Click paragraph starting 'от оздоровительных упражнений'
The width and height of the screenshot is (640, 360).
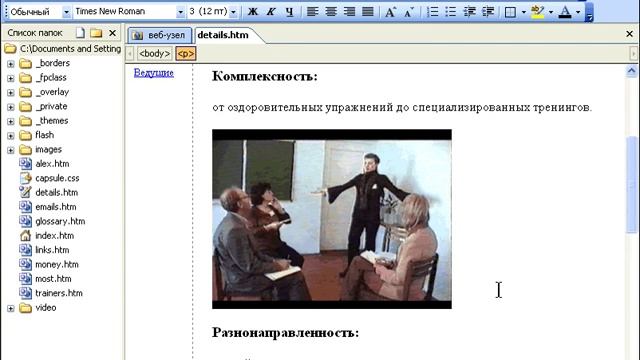click(x=402, y=107)
